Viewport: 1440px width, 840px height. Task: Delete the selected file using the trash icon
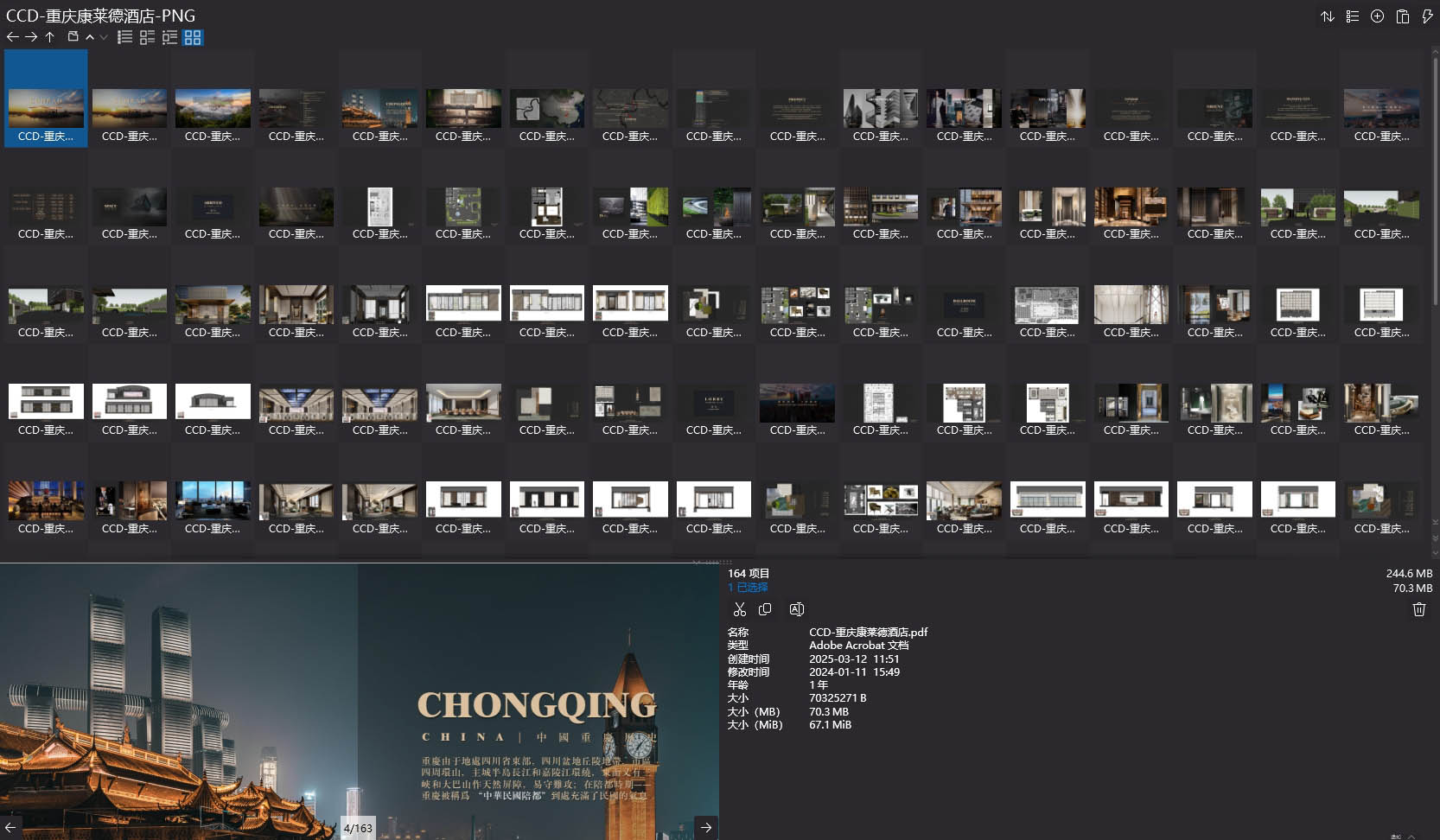[x=1418, y=609]
